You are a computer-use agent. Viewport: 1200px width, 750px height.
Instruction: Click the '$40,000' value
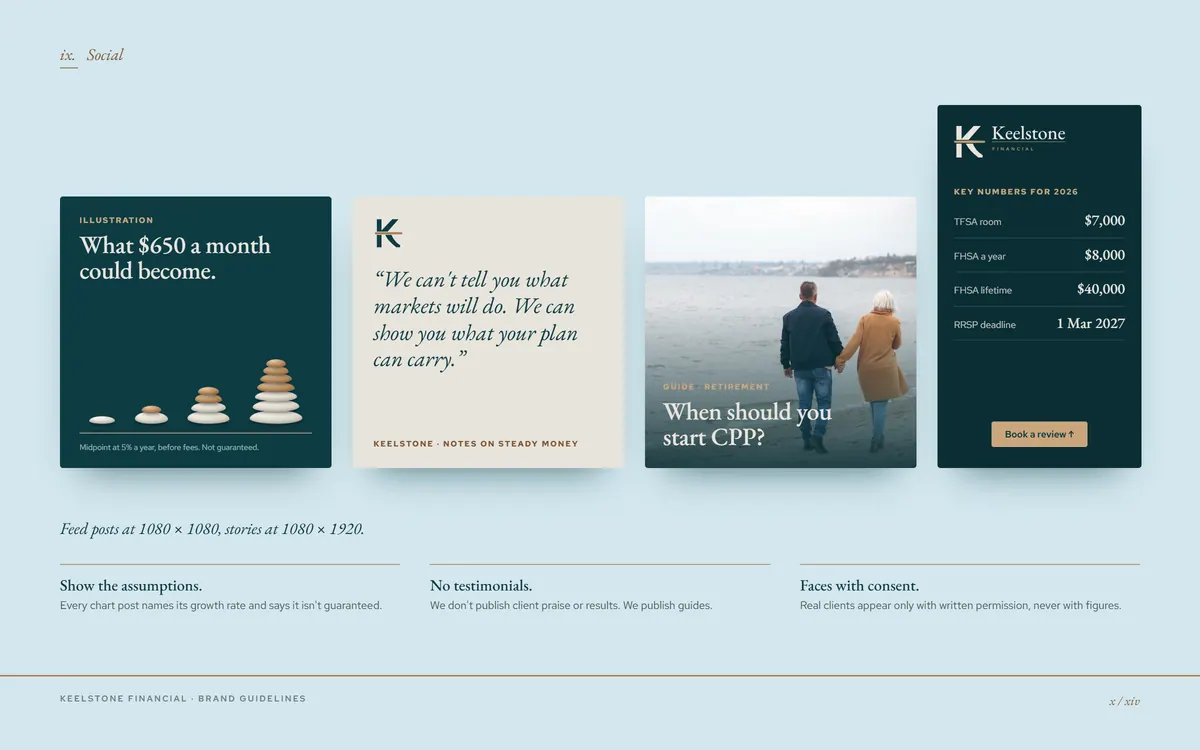[x=1101, y=288]
